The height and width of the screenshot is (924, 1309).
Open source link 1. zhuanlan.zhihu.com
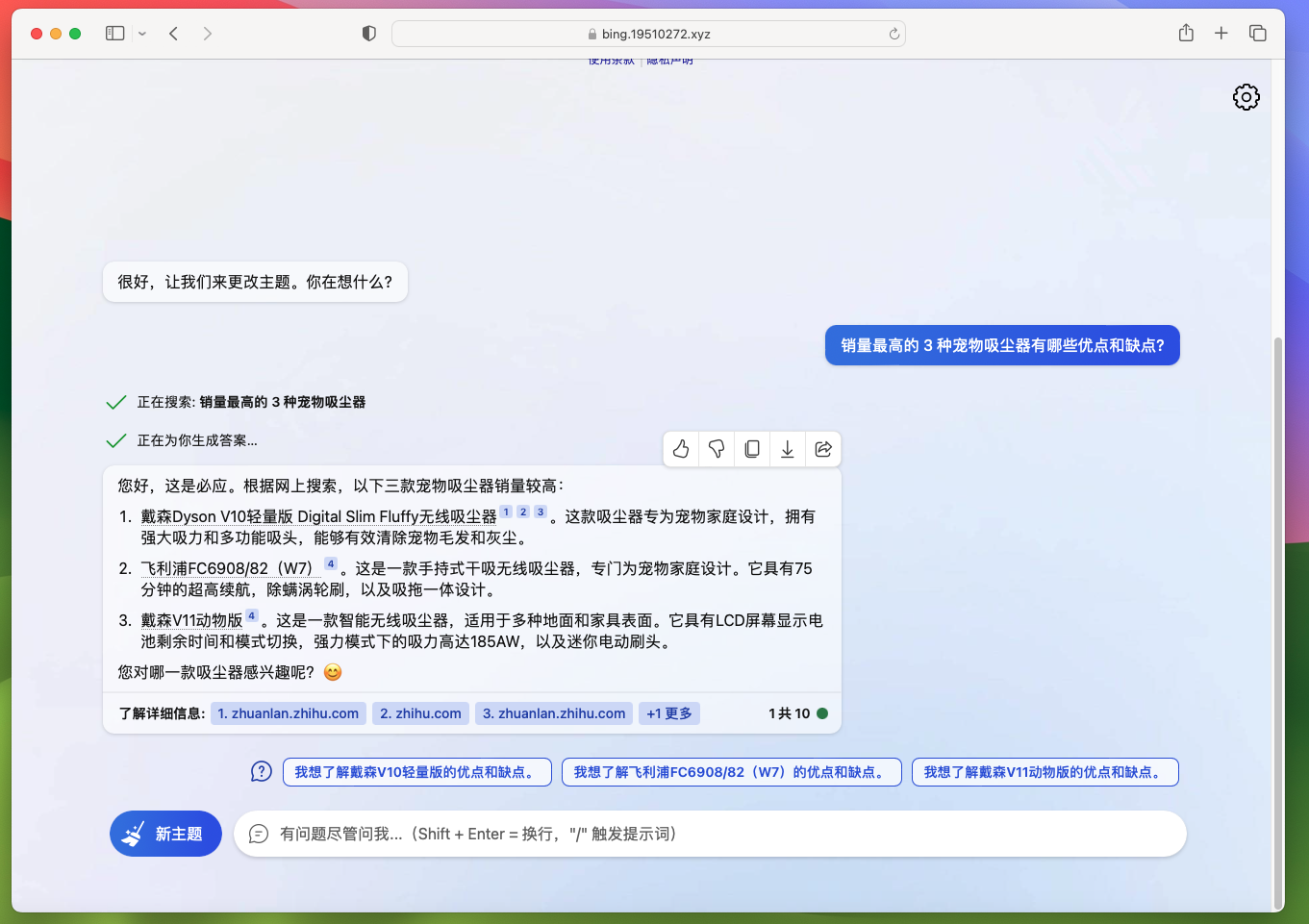tap(289, 713)
